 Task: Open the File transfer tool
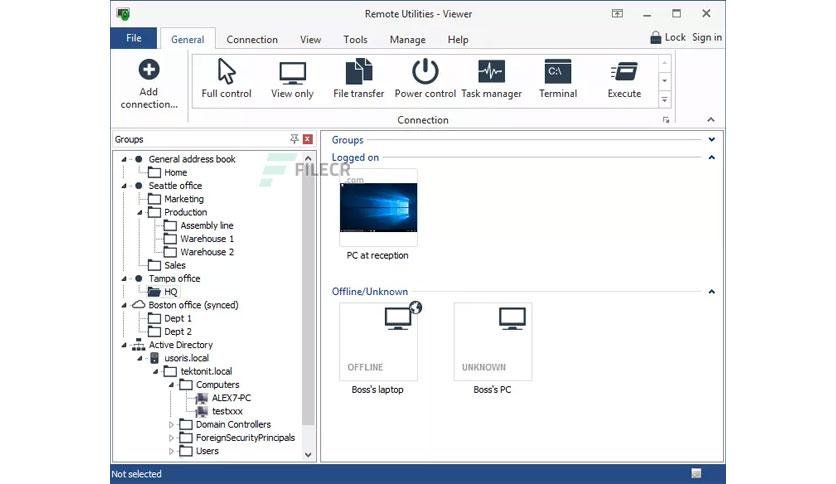click(358, 79)
